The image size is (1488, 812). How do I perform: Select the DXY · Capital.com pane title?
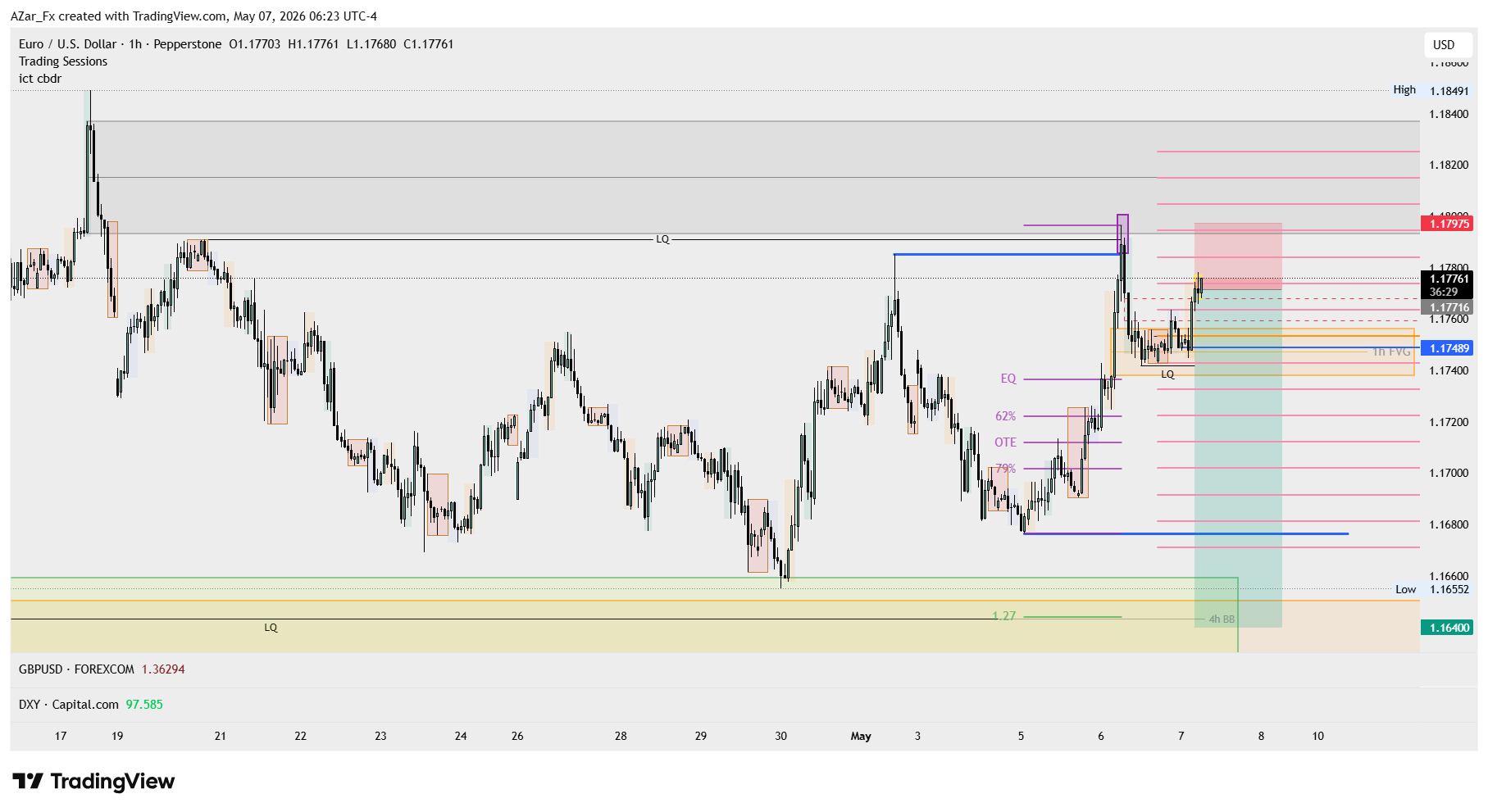(69, 705)
